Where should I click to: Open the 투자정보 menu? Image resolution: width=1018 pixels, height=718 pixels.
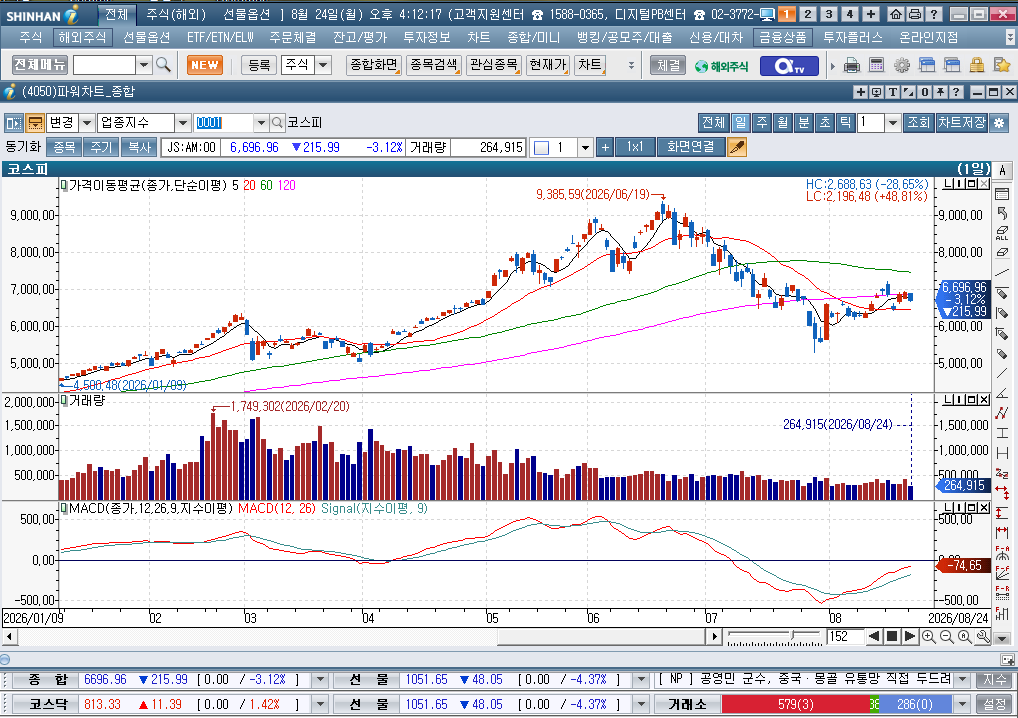coord(427,38)
